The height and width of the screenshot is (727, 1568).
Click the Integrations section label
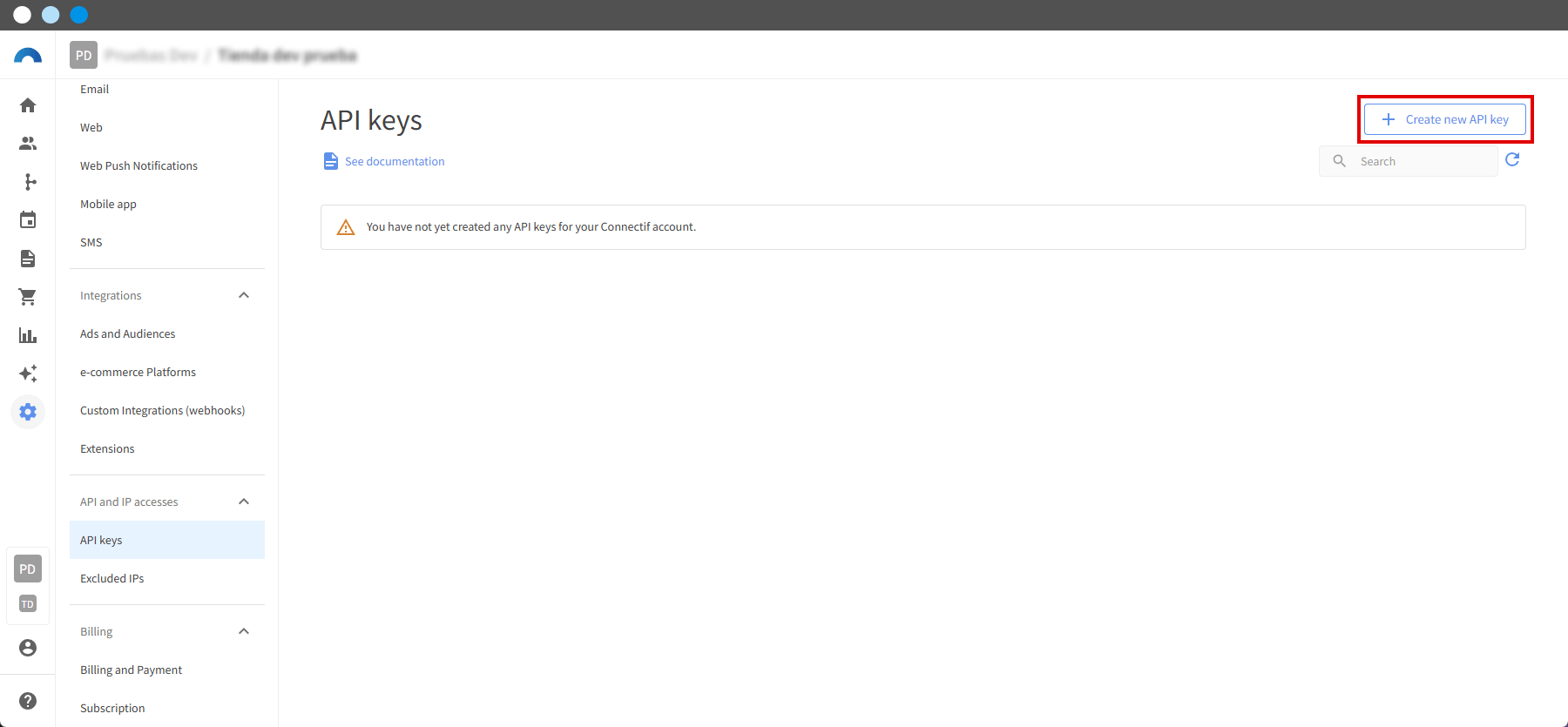click(x=111, y=295)
